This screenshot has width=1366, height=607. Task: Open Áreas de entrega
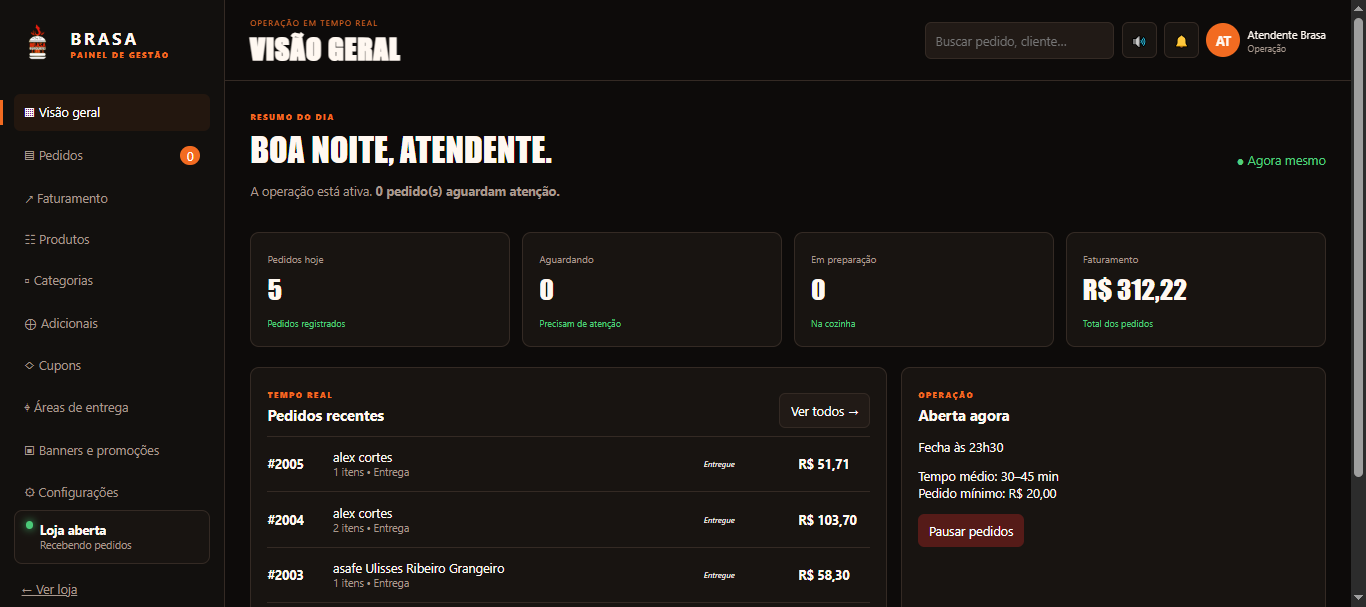tap(112, 408)
